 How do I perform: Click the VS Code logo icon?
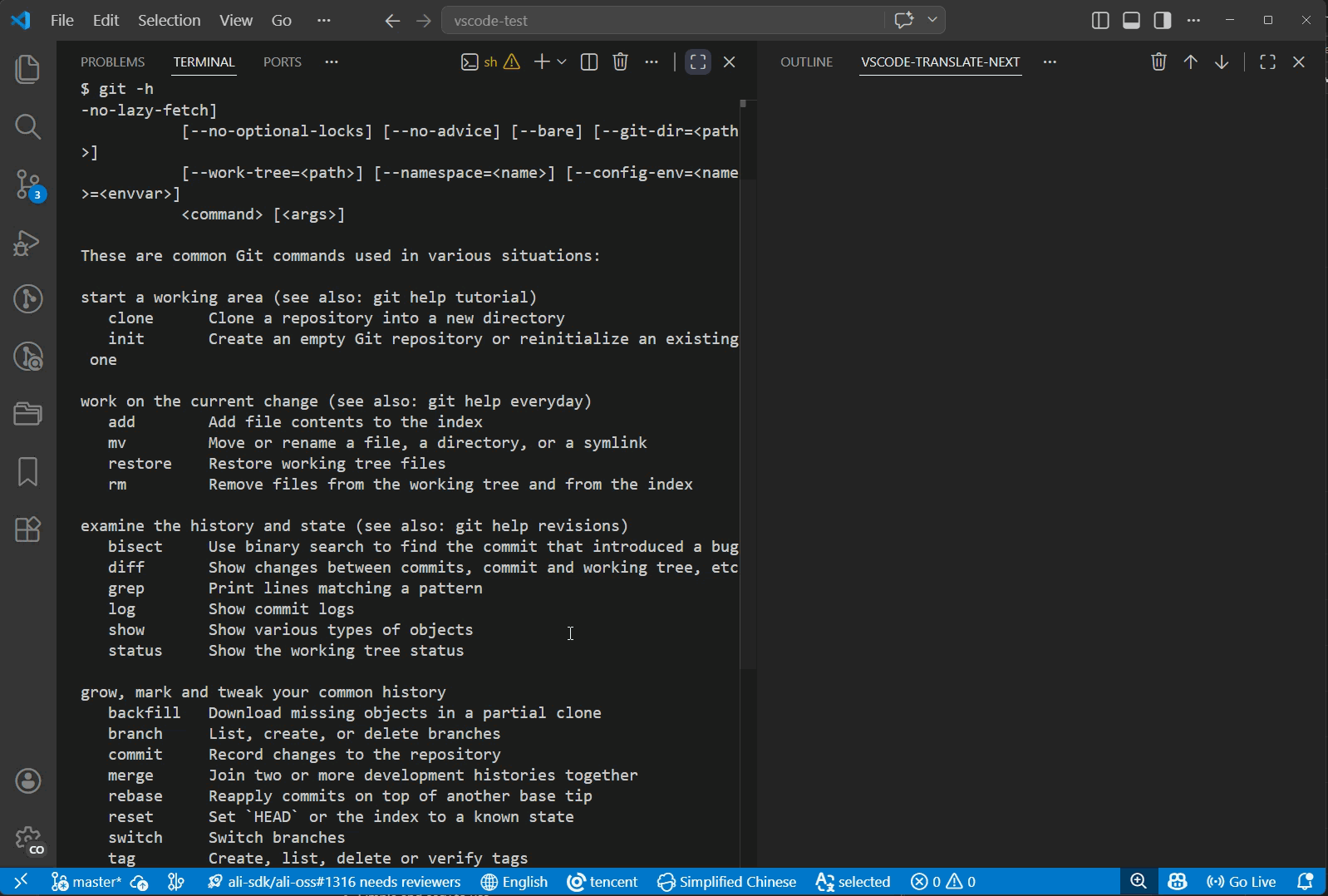(x=21, y=20)
